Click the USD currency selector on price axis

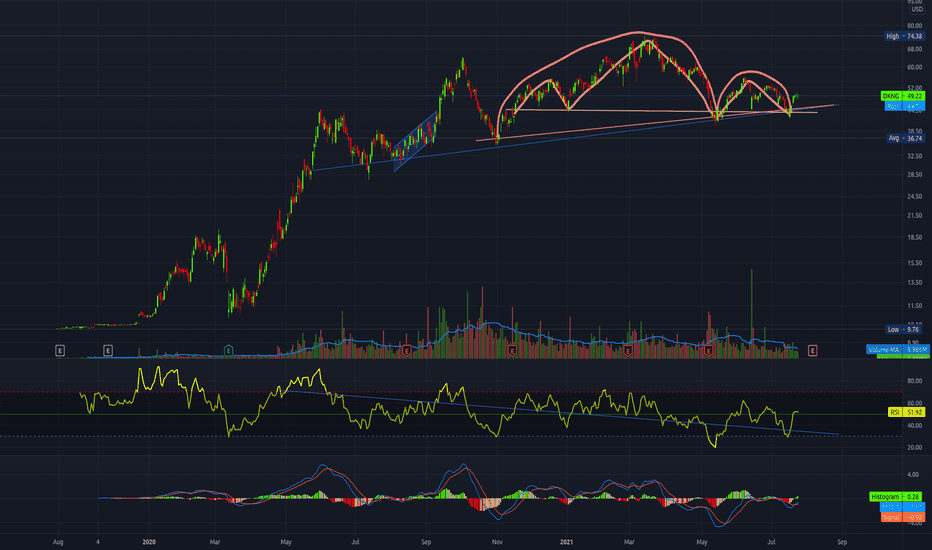pos(917,9)
